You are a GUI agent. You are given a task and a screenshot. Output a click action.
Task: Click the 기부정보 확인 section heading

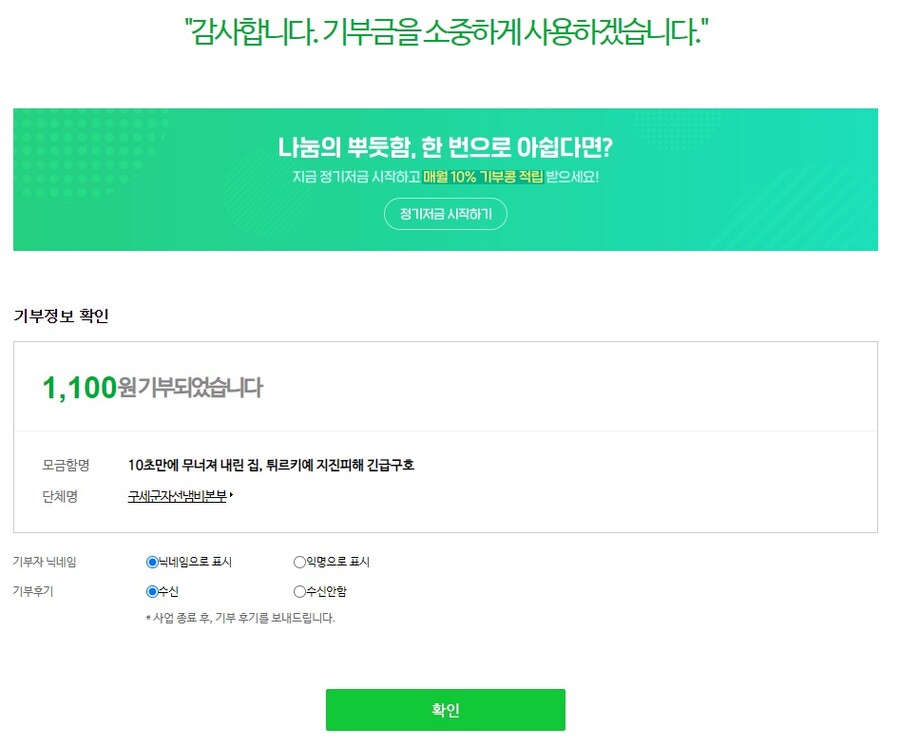coord(61,317)
